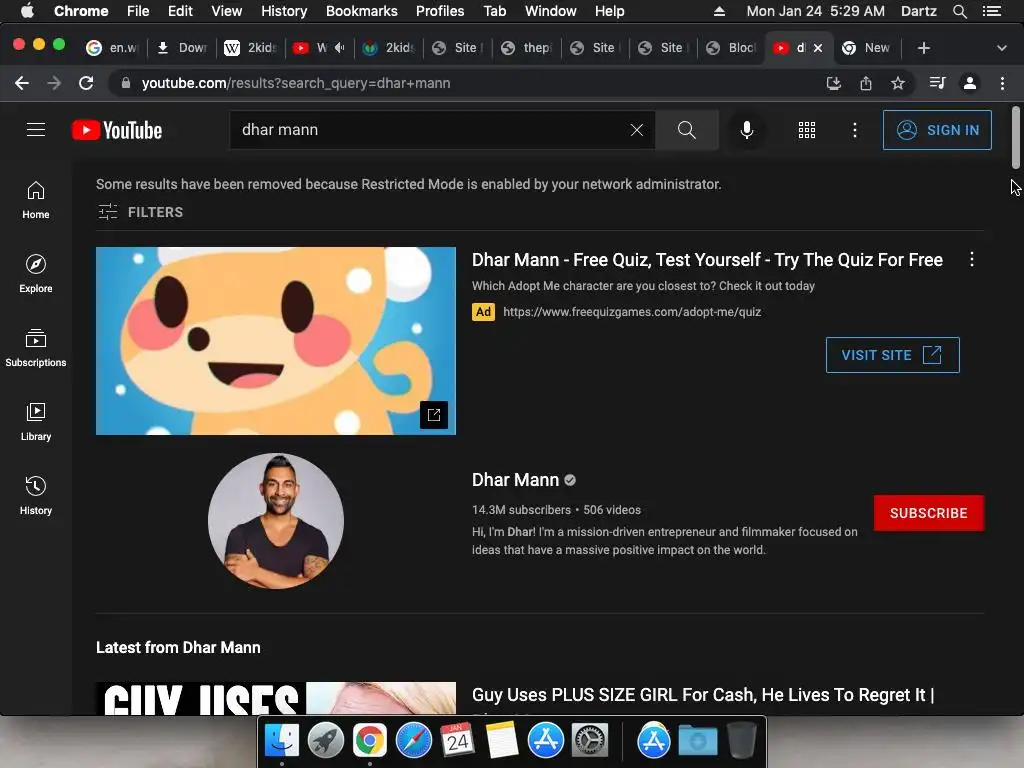Click the VISIT SITE button
The width and height of the screenshot is (1024, 768).
pos(892,355)
